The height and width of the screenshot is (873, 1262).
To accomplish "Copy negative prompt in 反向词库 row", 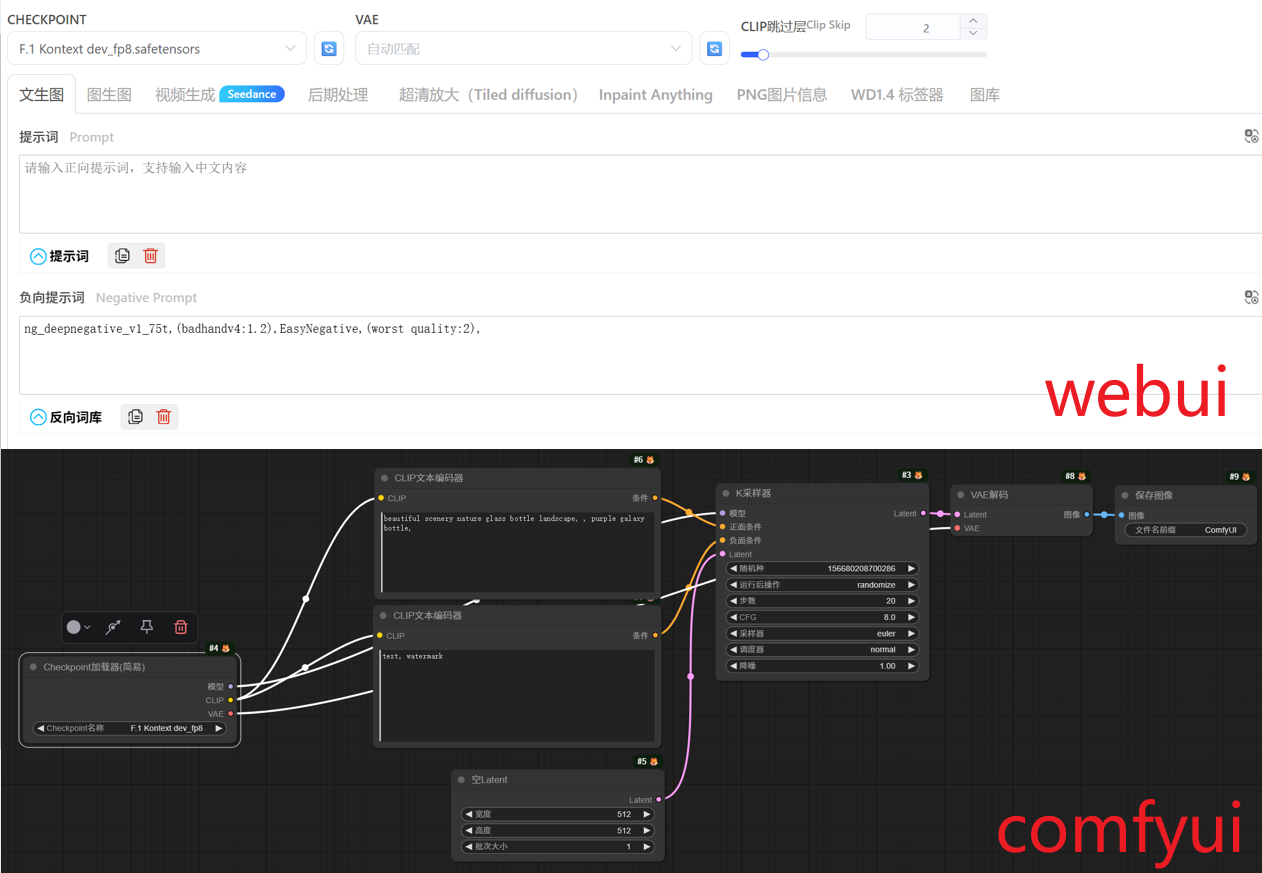I will click(x=135, y=417).
